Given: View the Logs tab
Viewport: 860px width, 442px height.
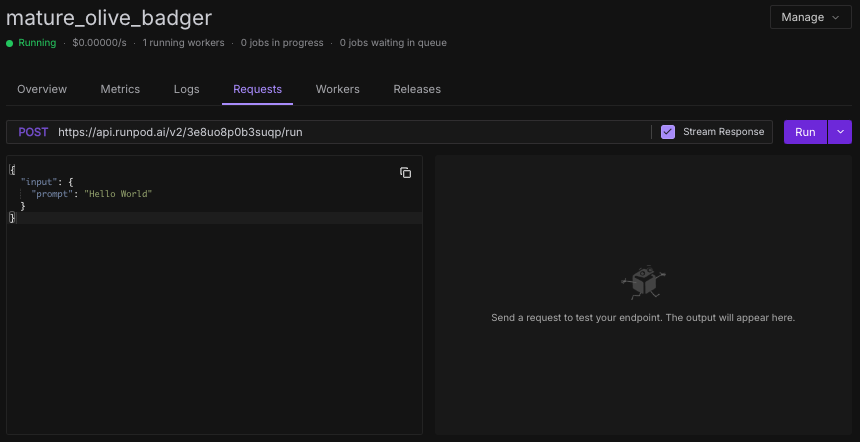Looking at the screenshot, I should coord(187,89).
